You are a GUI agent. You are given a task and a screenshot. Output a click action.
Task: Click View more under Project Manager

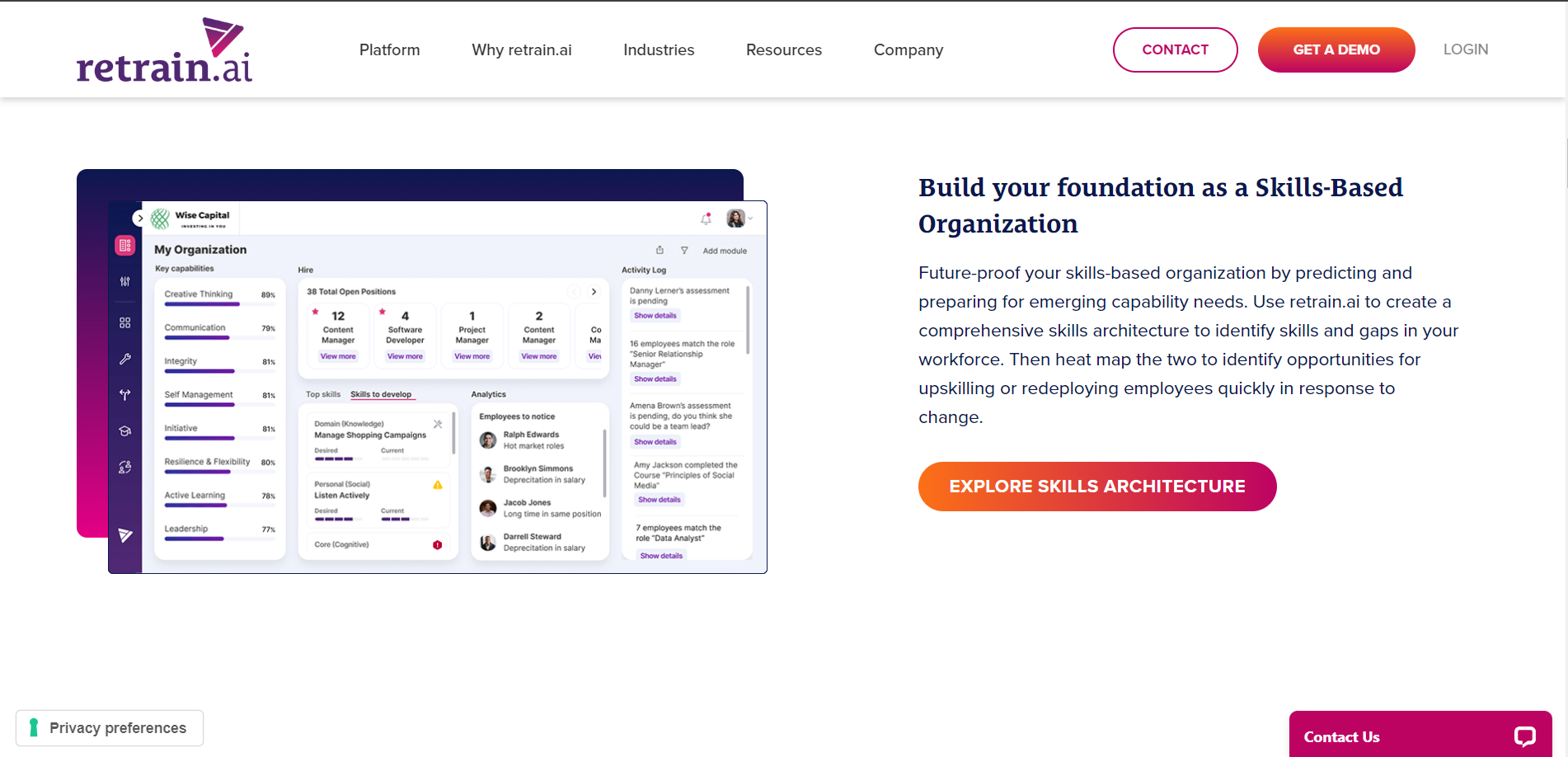click(472, 356)
